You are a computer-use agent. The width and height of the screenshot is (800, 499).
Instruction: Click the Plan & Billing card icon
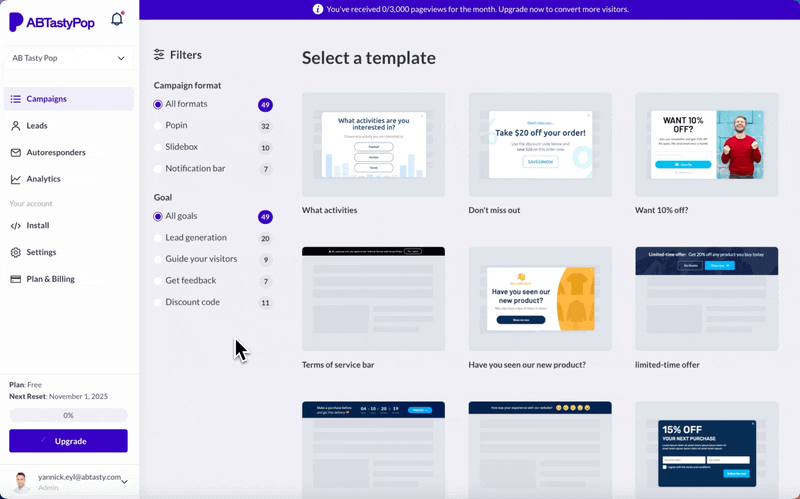16,279
